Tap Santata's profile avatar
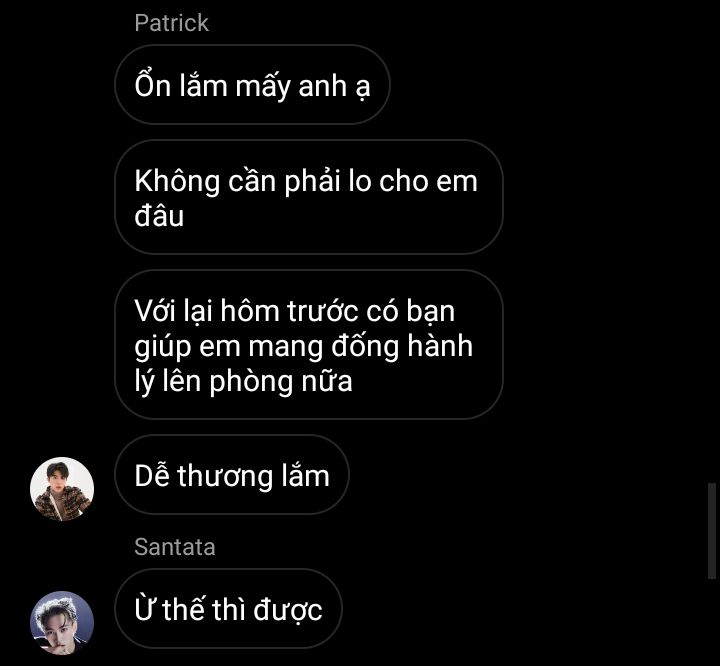 62,623
